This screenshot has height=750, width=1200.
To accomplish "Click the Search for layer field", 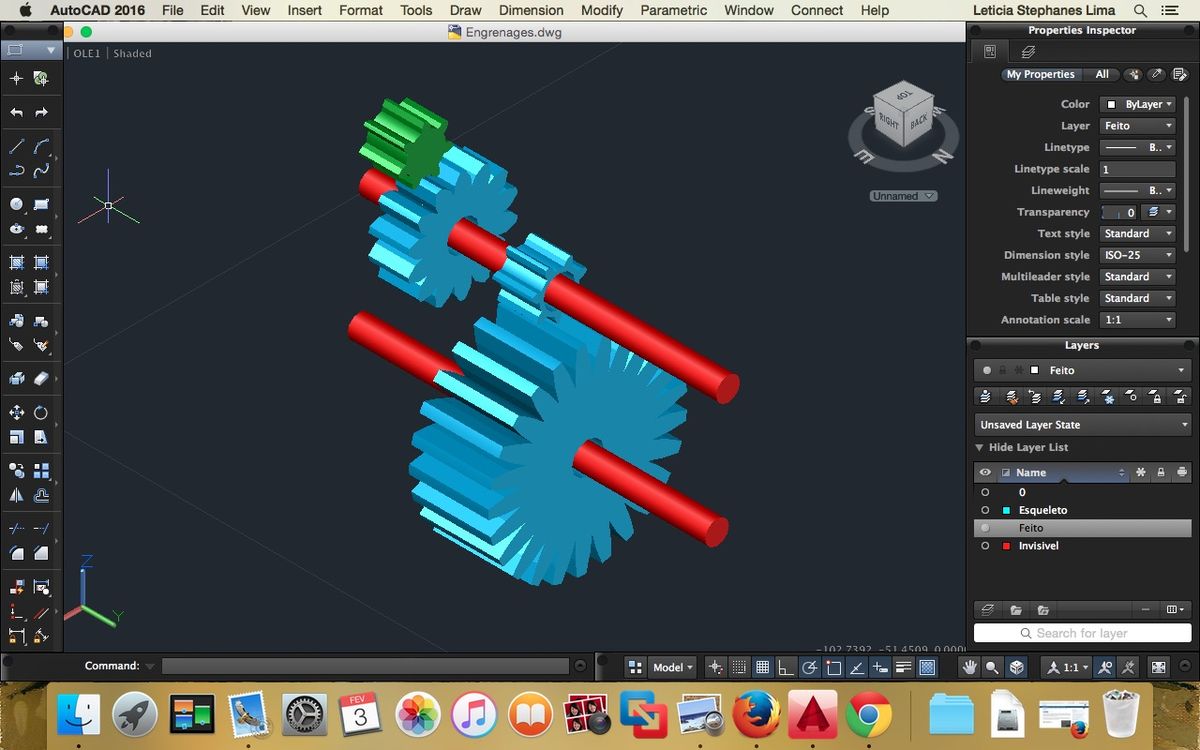I will (x=1083, y=633).
